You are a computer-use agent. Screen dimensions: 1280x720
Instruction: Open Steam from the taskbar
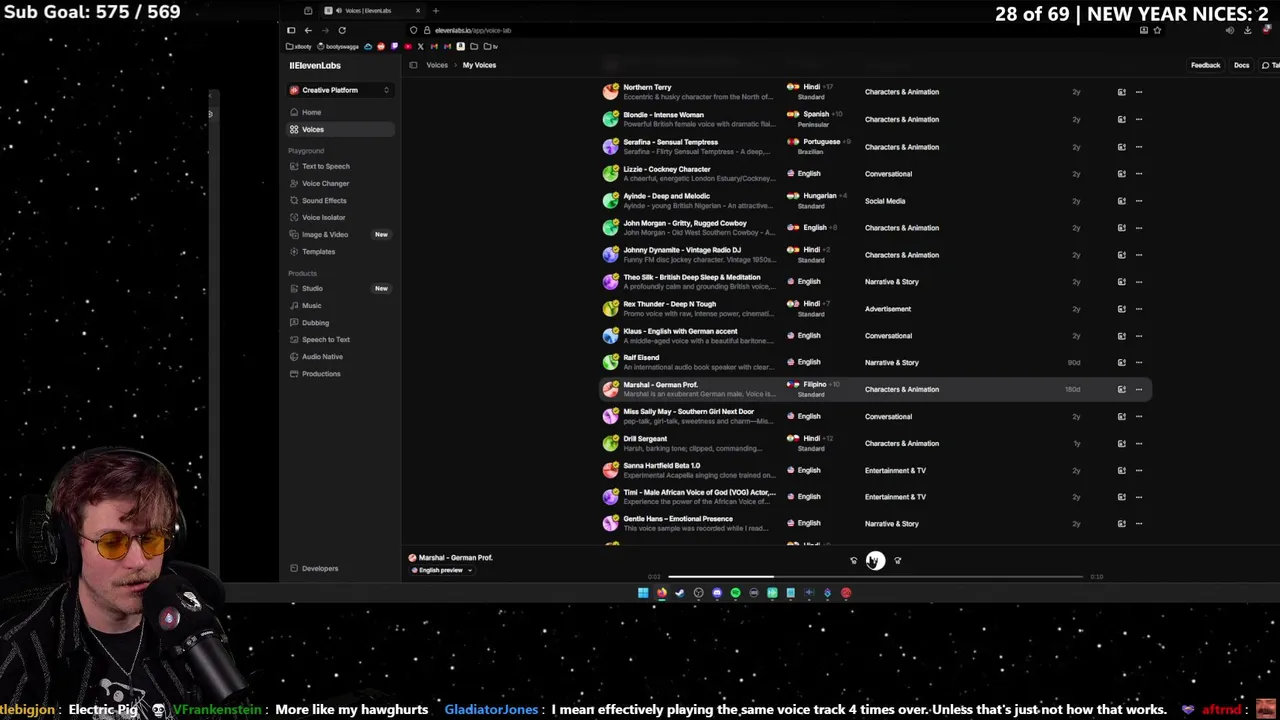pos(680,593)
